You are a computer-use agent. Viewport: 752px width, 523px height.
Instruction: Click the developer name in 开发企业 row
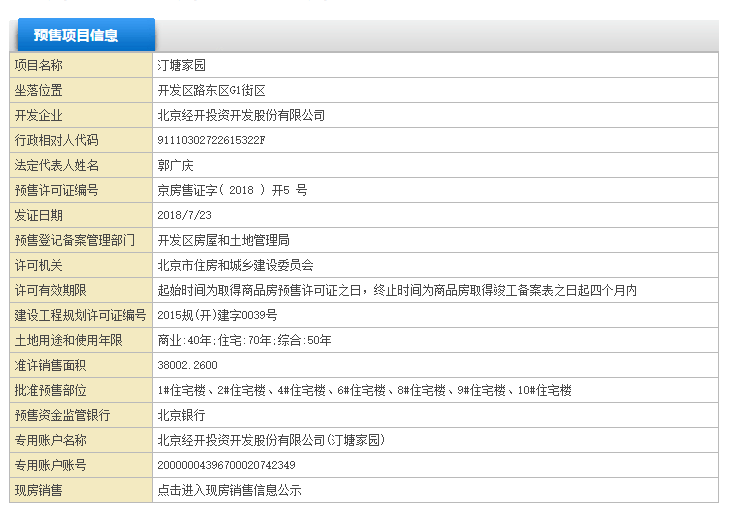[241, 115]
